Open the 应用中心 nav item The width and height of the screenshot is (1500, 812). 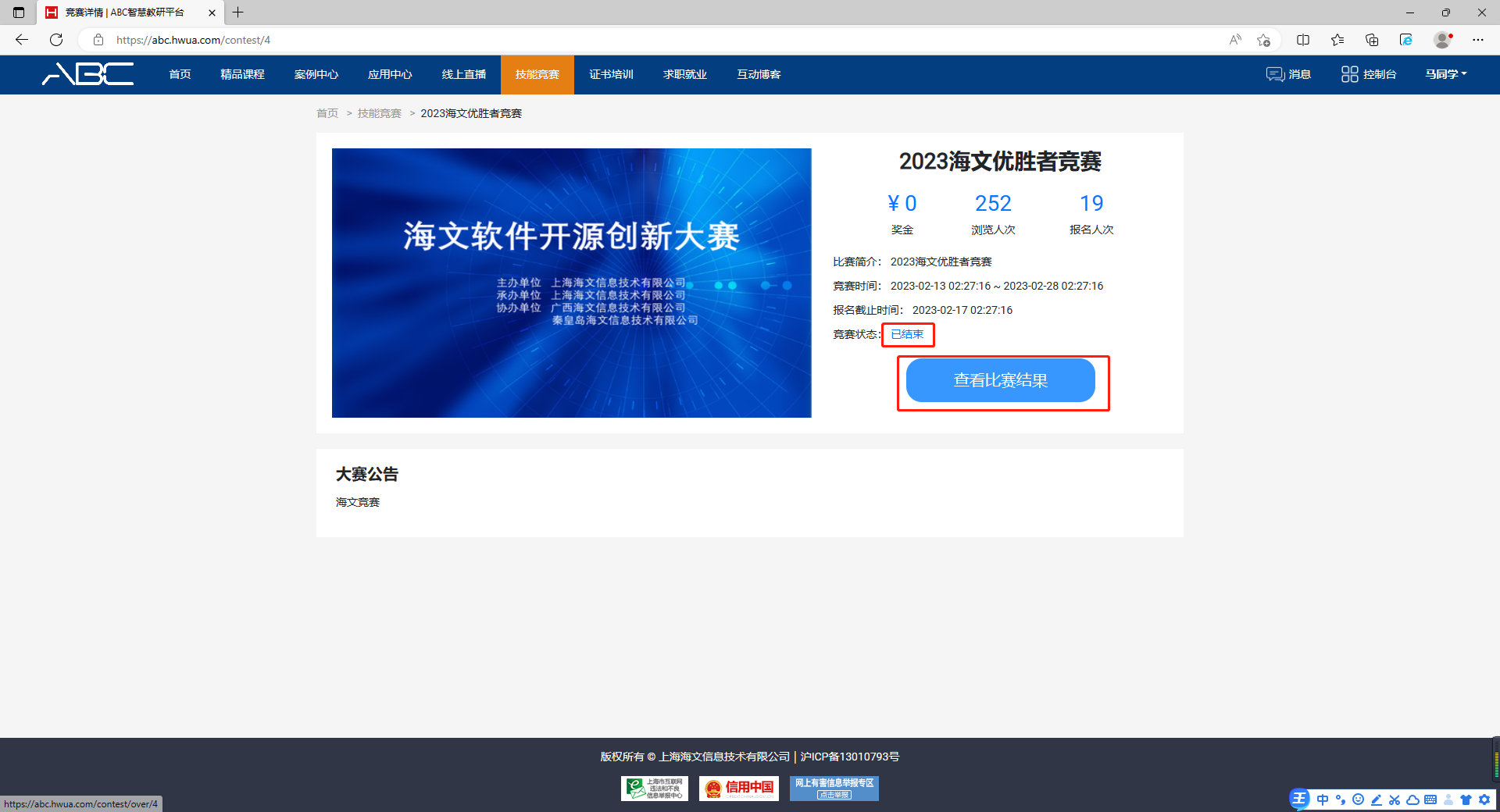tap(390, 74)
